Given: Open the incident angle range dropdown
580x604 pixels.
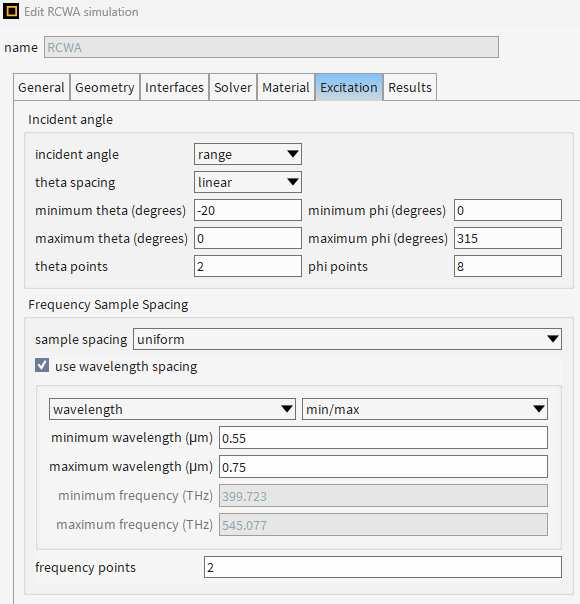Looking at the screenshot, I should (x=248, y=154).
